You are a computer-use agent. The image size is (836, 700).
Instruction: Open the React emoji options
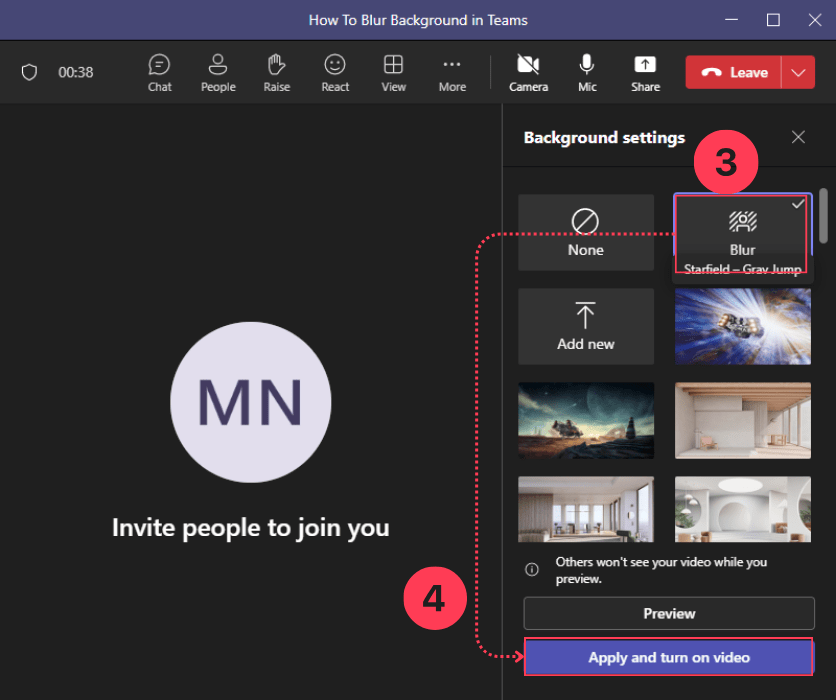[x=334, y=71]
